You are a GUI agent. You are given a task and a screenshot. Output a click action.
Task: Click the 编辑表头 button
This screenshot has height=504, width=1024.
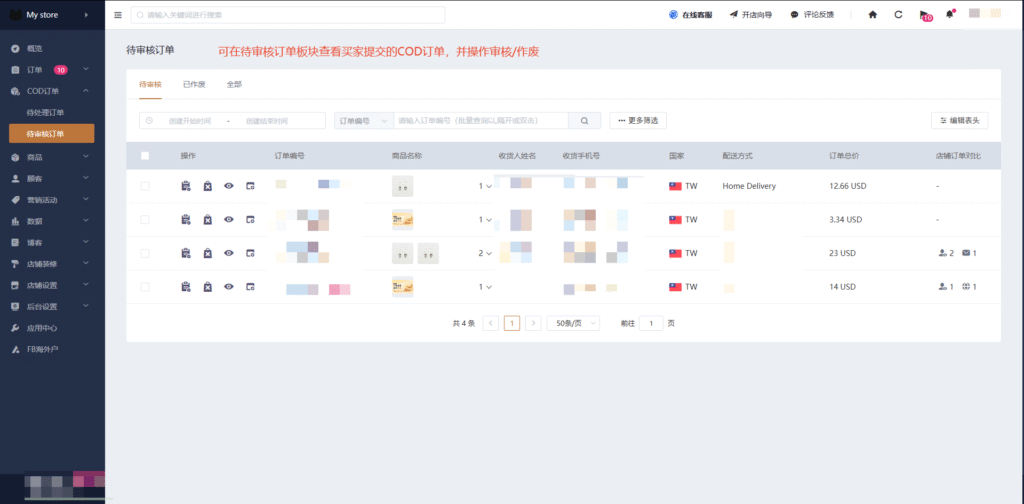coord(959,120)
